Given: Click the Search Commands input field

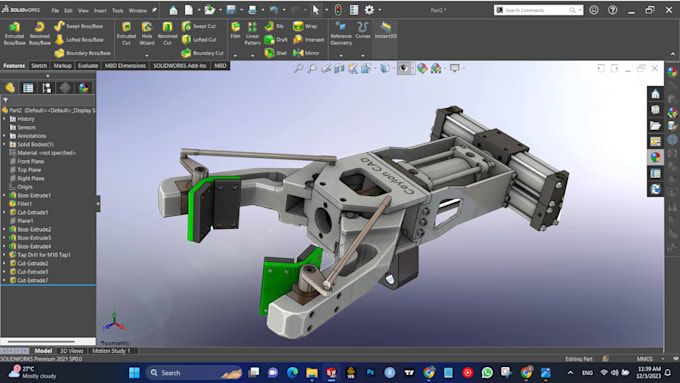Looking at the screenshot, I should tap(538, 10).
